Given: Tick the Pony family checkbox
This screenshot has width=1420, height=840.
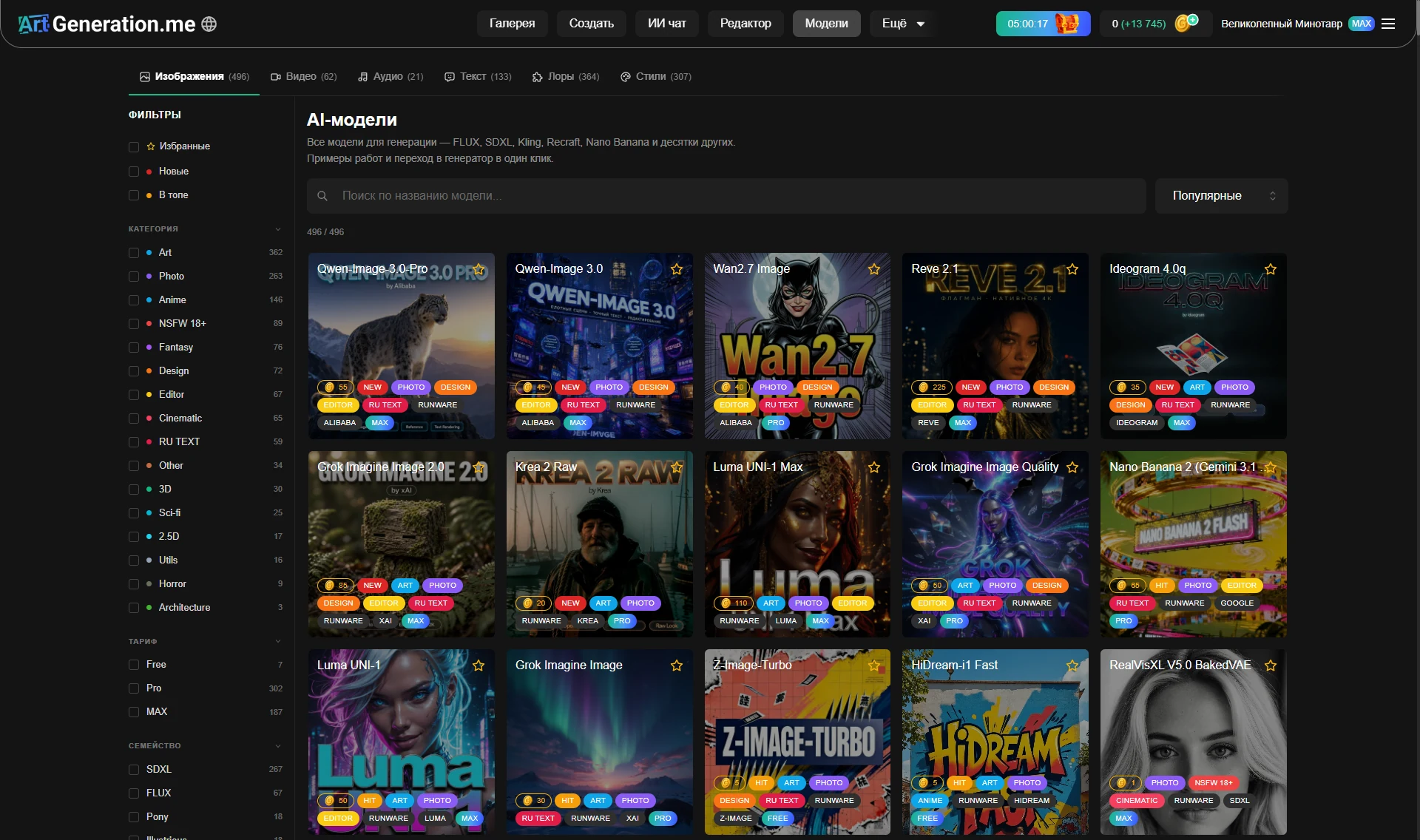Looking at the screenshot, I should tap(134, 817).
